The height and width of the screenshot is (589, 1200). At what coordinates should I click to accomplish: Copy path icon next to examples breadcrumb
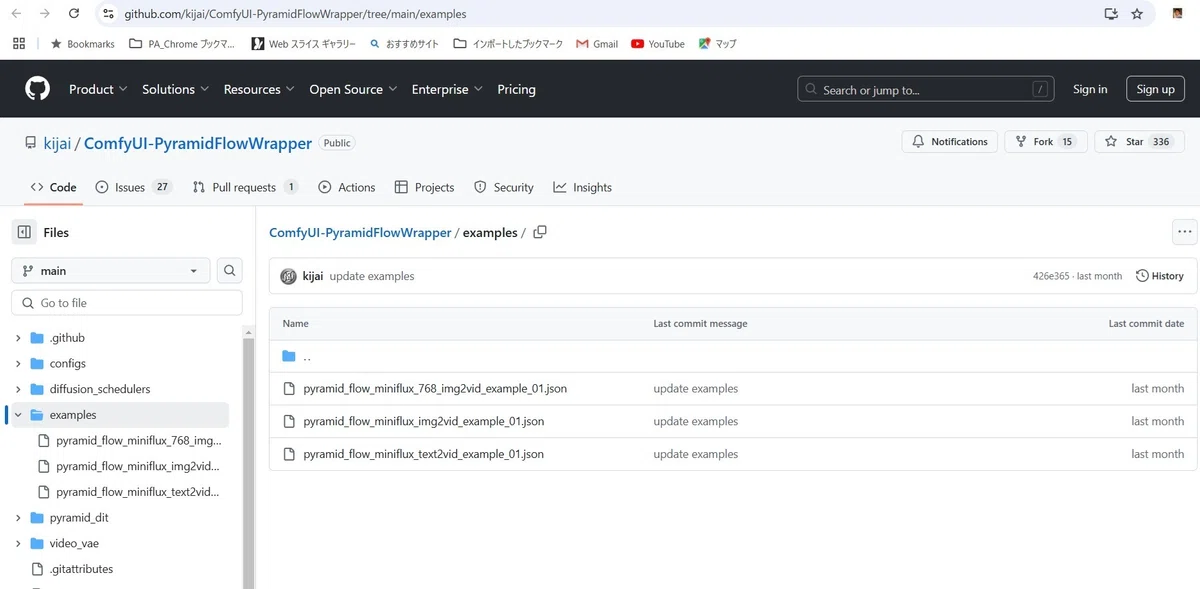pyautogui.click(x=540, y=232)
